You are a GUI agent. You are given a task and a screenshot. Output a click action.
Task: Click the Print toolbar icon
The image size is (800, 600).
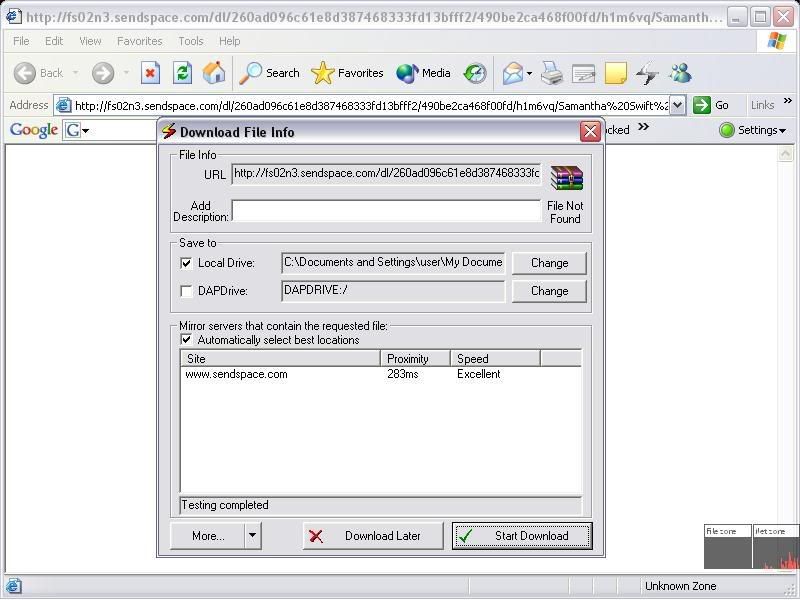pyautogui.click(x=552, y=73)
